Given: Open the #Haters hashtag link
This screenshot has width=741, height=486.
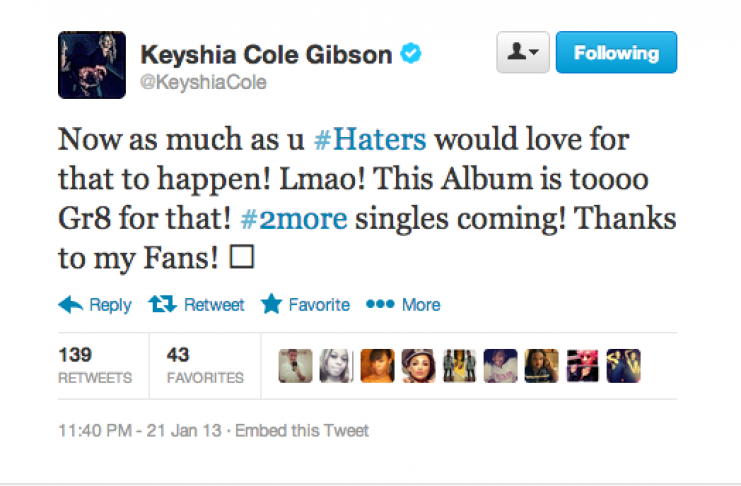Looking at the screenshot, I should pos(370,139).
